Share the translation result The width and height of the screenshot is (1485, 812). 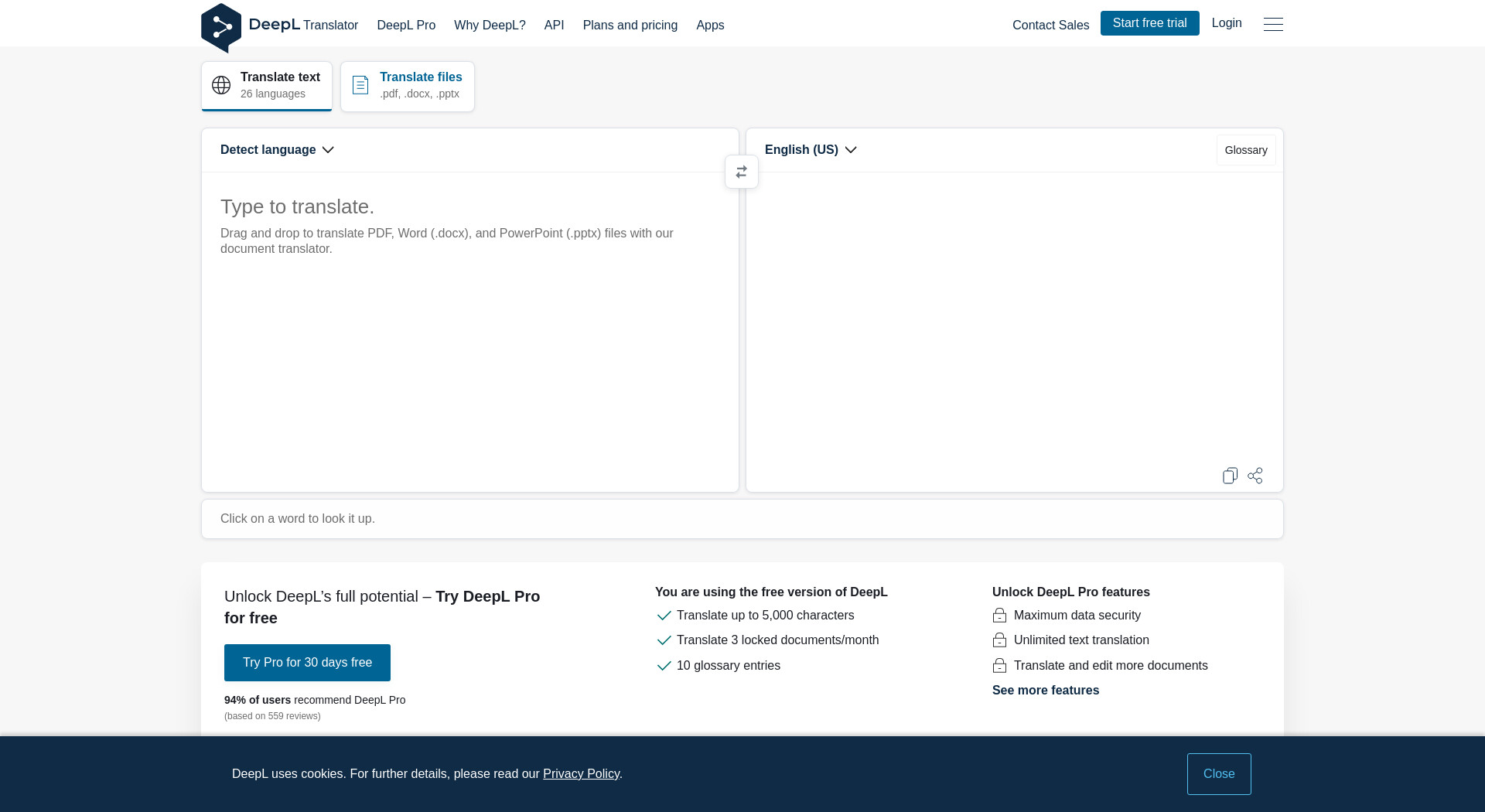click(x=1255, y=476)
